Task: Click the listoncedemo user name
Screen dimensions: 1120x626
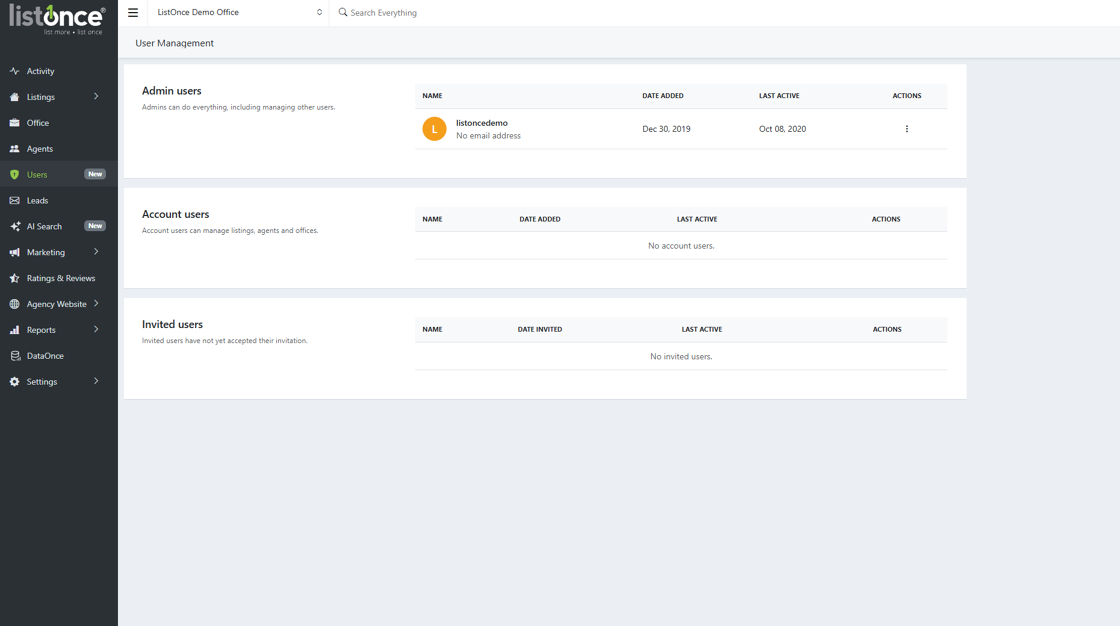Action: coord(482,123)
